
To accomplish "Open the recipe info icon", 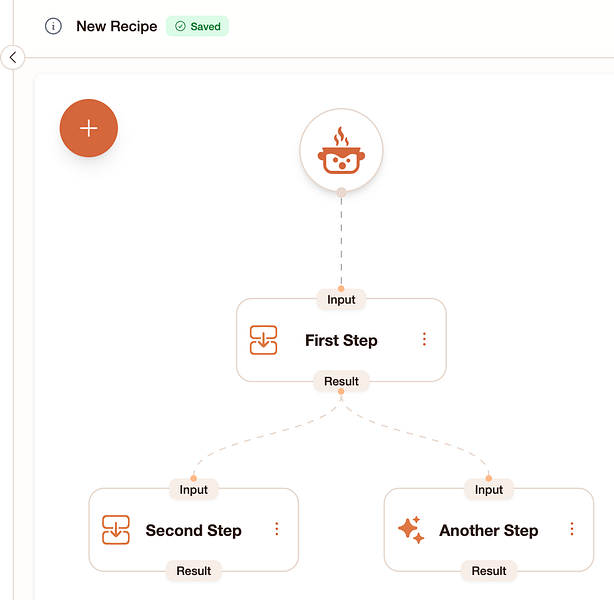I will [53, 26].
